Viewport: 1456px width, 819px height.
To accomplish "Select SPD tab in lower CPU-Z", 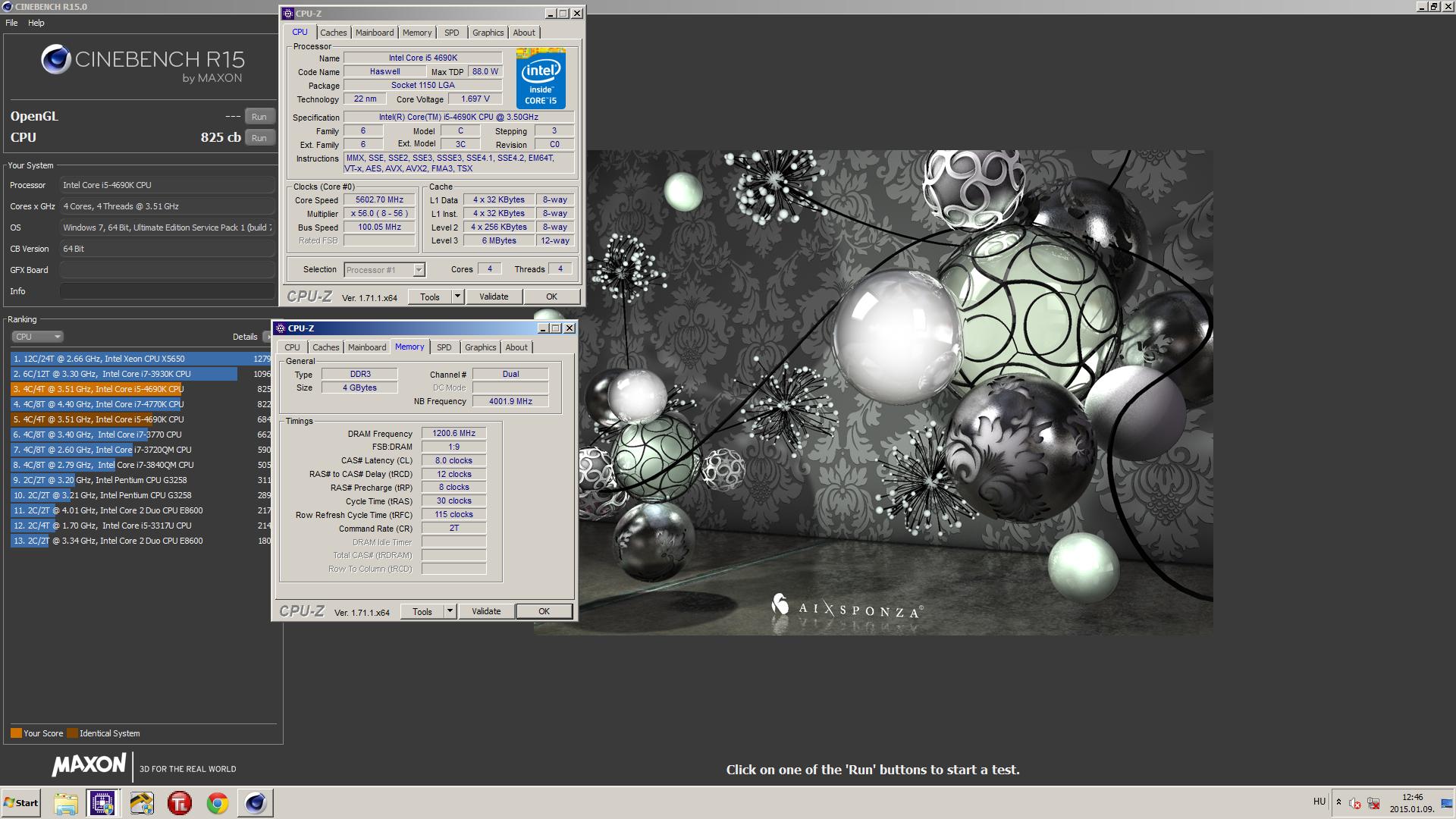I will pyautogui.click(x=444, y=347).
